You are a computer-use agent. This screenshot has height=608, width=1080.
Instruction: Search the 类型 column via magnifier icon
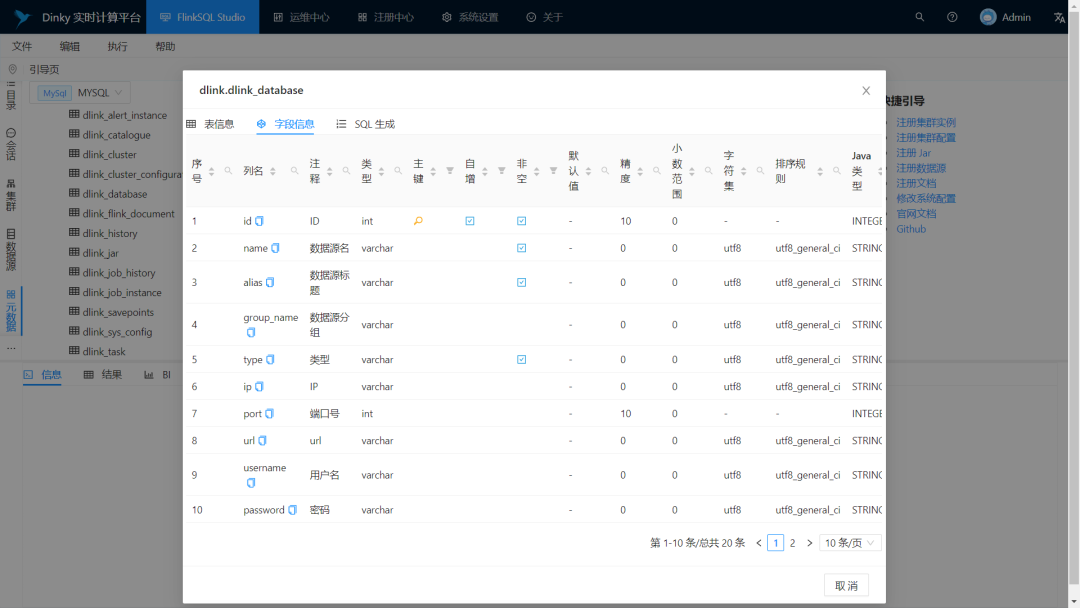pos(398,171)
